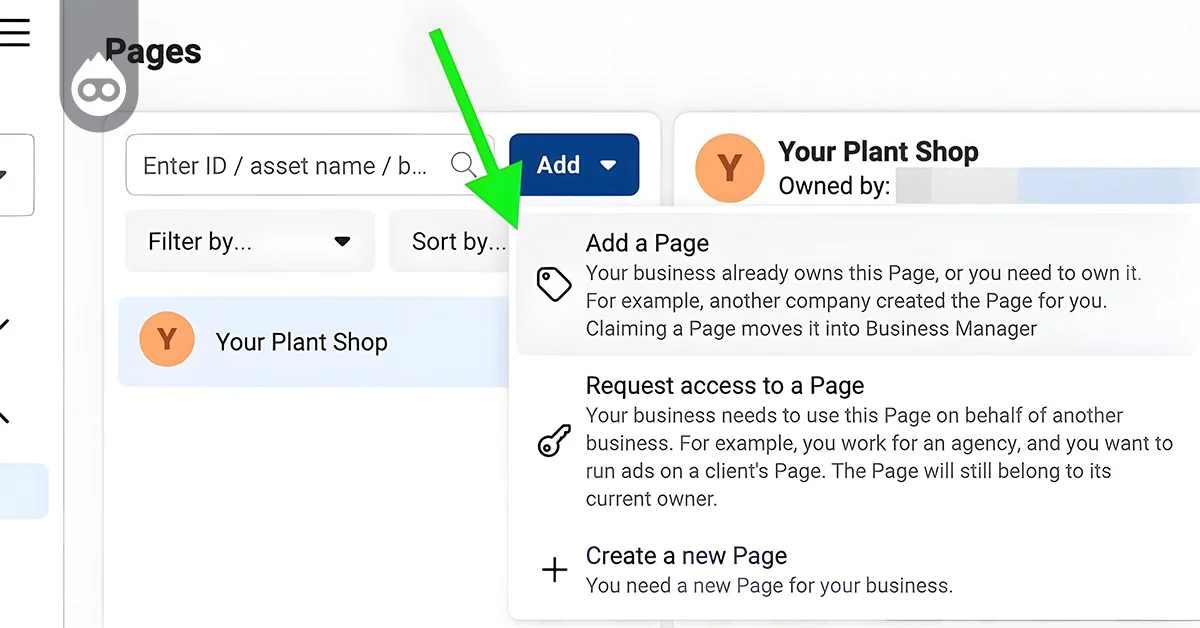Click the Your Plant Shop title in details panel
The width and height of the screenshot is (1200, 628).
click(878, 152)
